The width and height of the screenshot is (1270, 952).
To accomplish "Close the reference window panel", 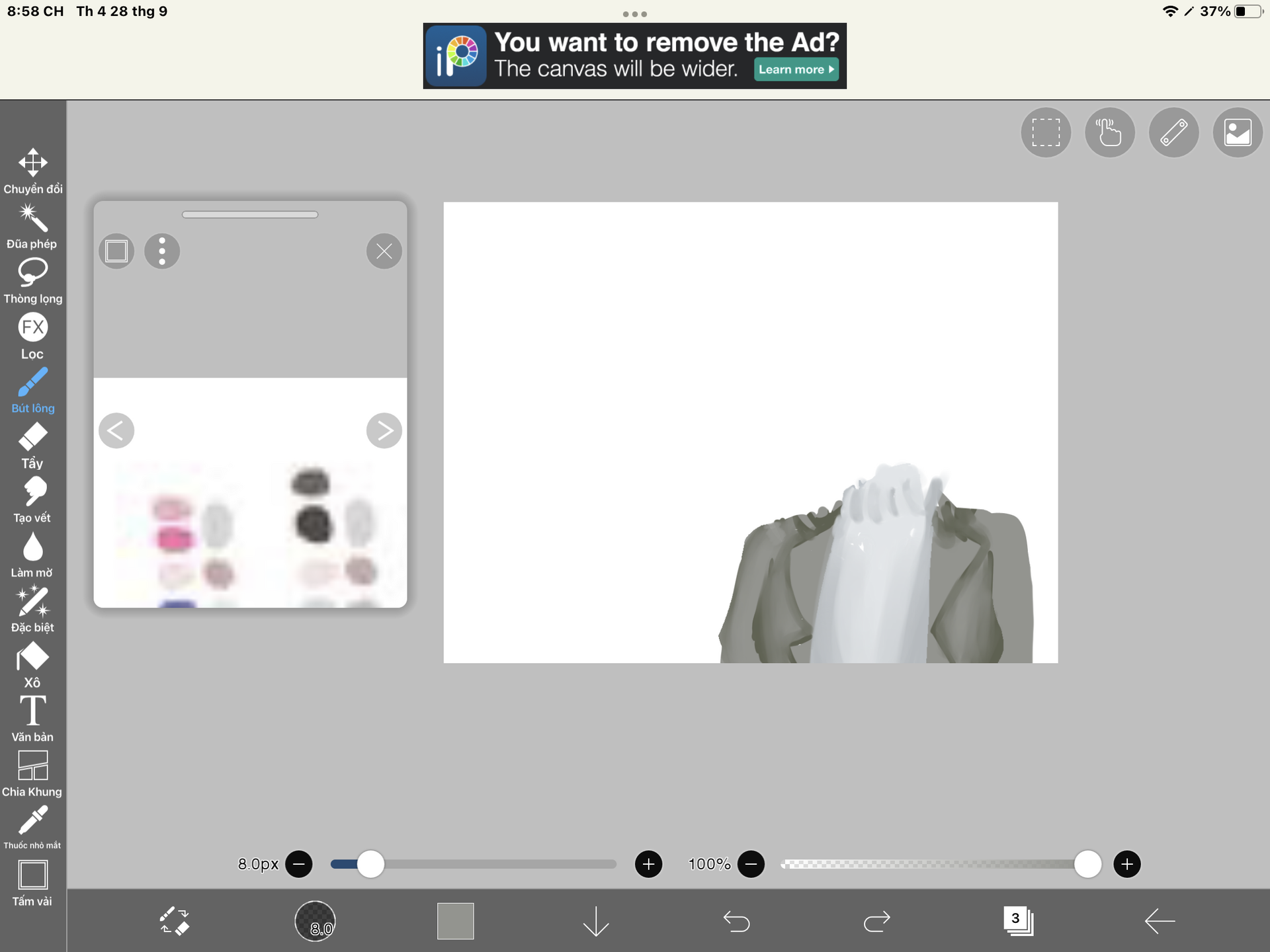I will [x=384, y=251].
